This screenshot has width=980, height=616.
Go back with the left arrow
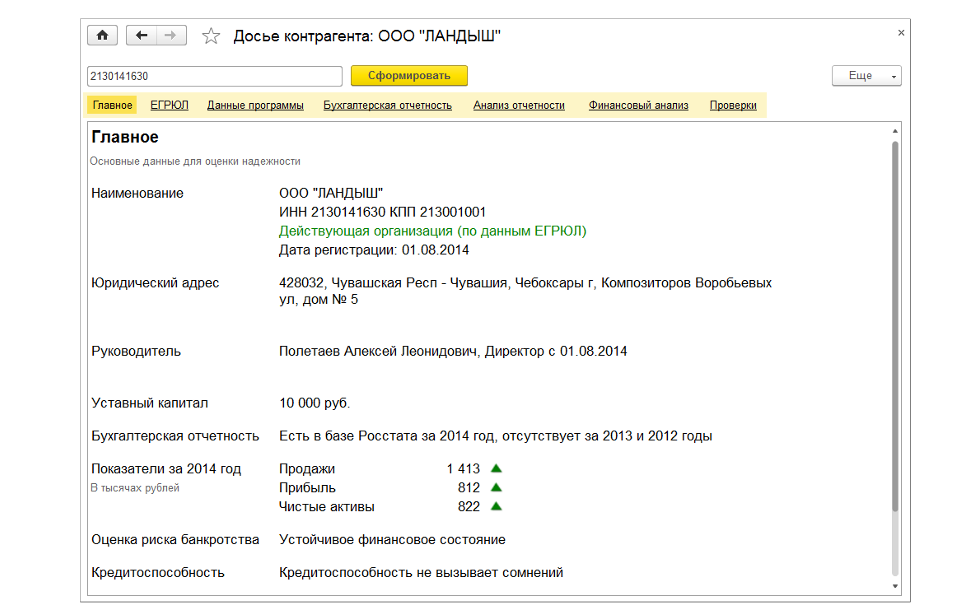(142, 36)
